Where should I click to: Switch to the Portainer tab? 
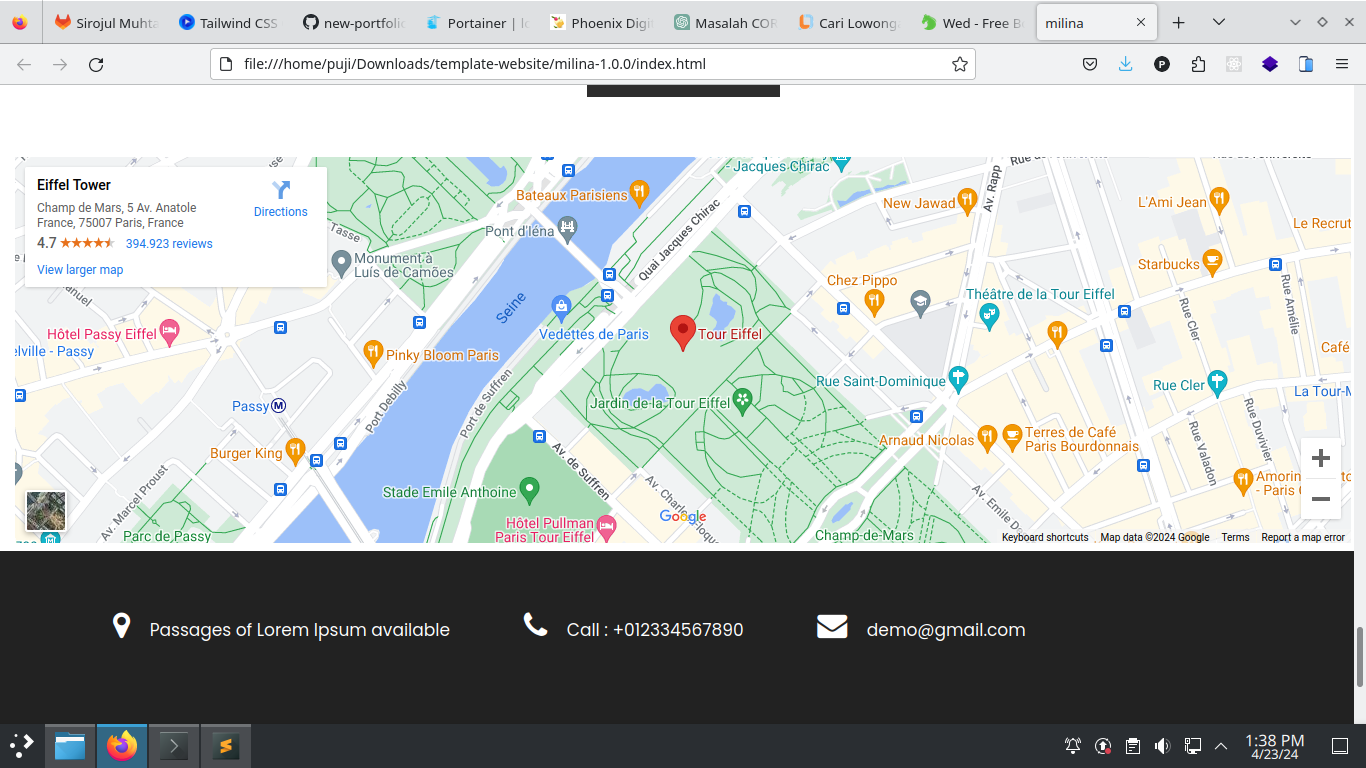pos(477,22)
